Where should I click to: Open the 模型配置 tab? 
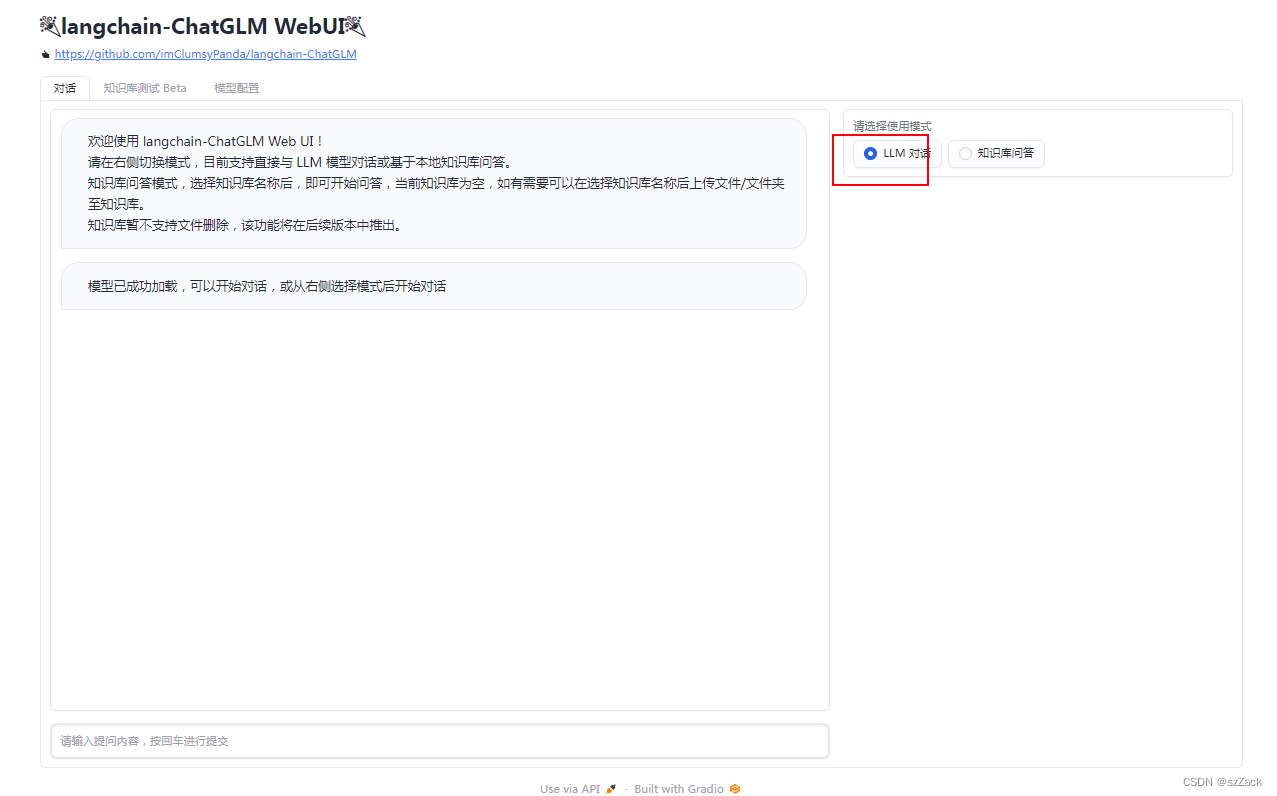point(236,88)
